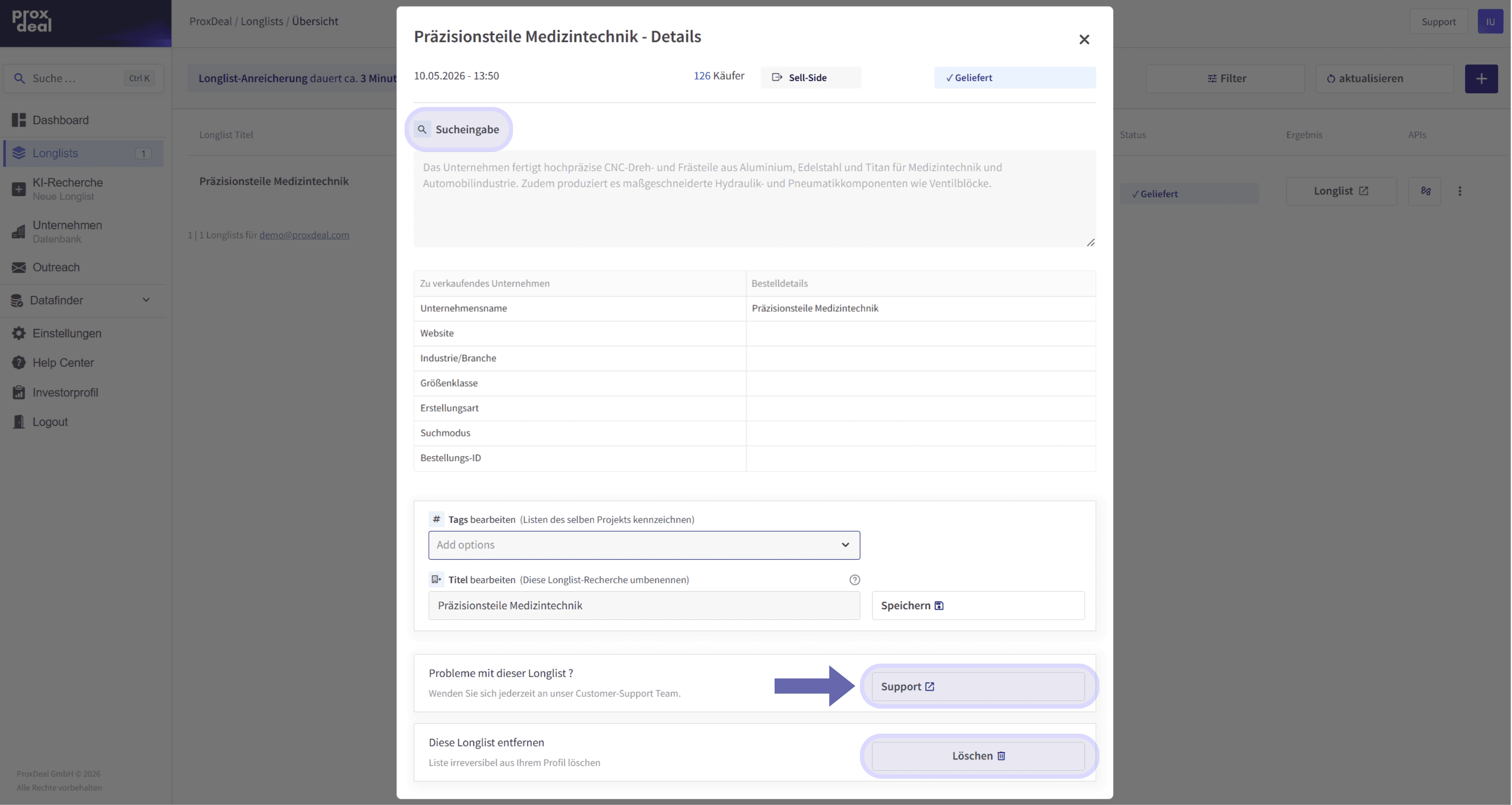Click the ProxDeal logo
The height and width of the screenshot is (805, 1512).
click(32, 21)
